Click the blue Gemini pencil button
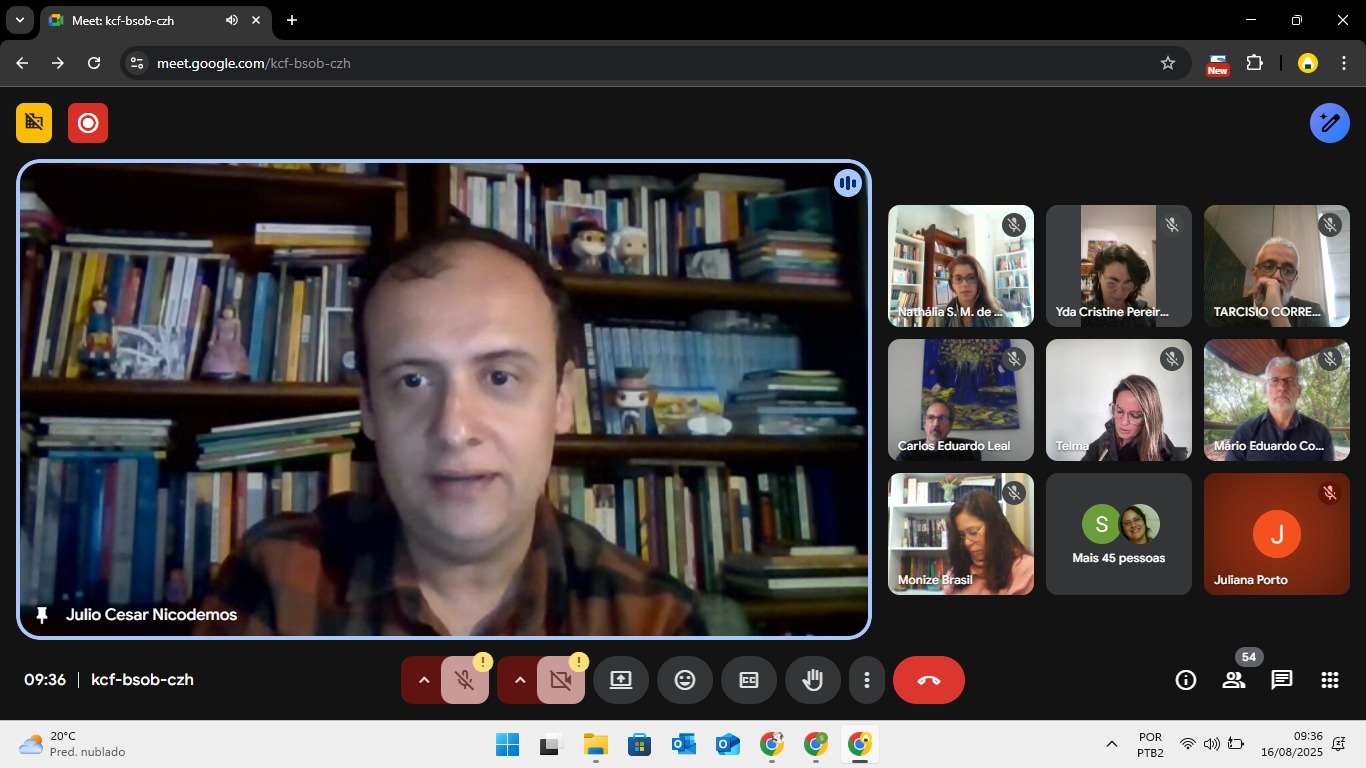The width and height of the screenshot is (1366, 768). point(1329,123)
